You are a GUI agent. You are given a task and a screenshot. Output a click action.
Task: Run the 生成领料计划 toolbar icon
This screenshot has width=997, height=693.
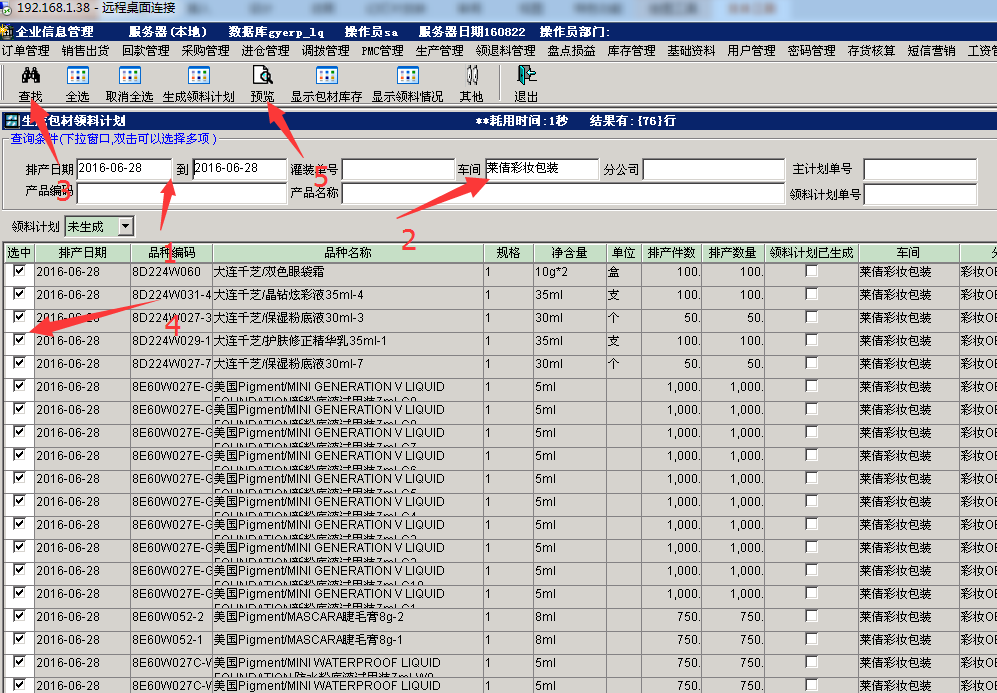pos(198,76)
